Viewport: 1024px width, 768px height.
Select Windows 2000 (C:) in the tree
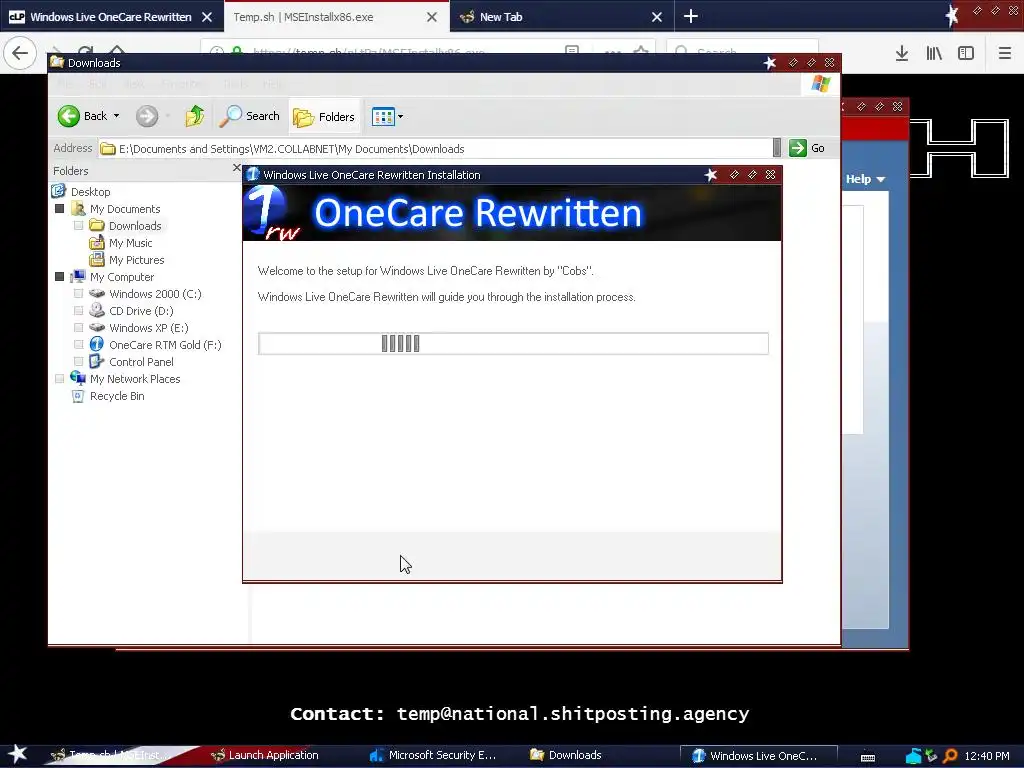(155, 294)
